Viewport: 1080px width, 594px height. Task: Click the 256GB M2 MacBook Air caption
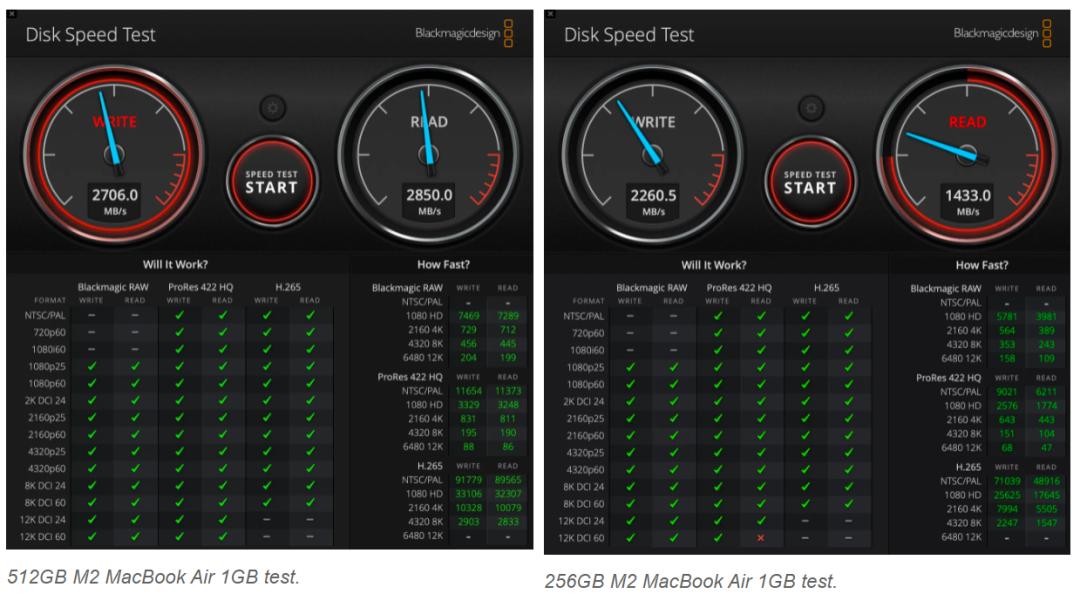(691, 578)
